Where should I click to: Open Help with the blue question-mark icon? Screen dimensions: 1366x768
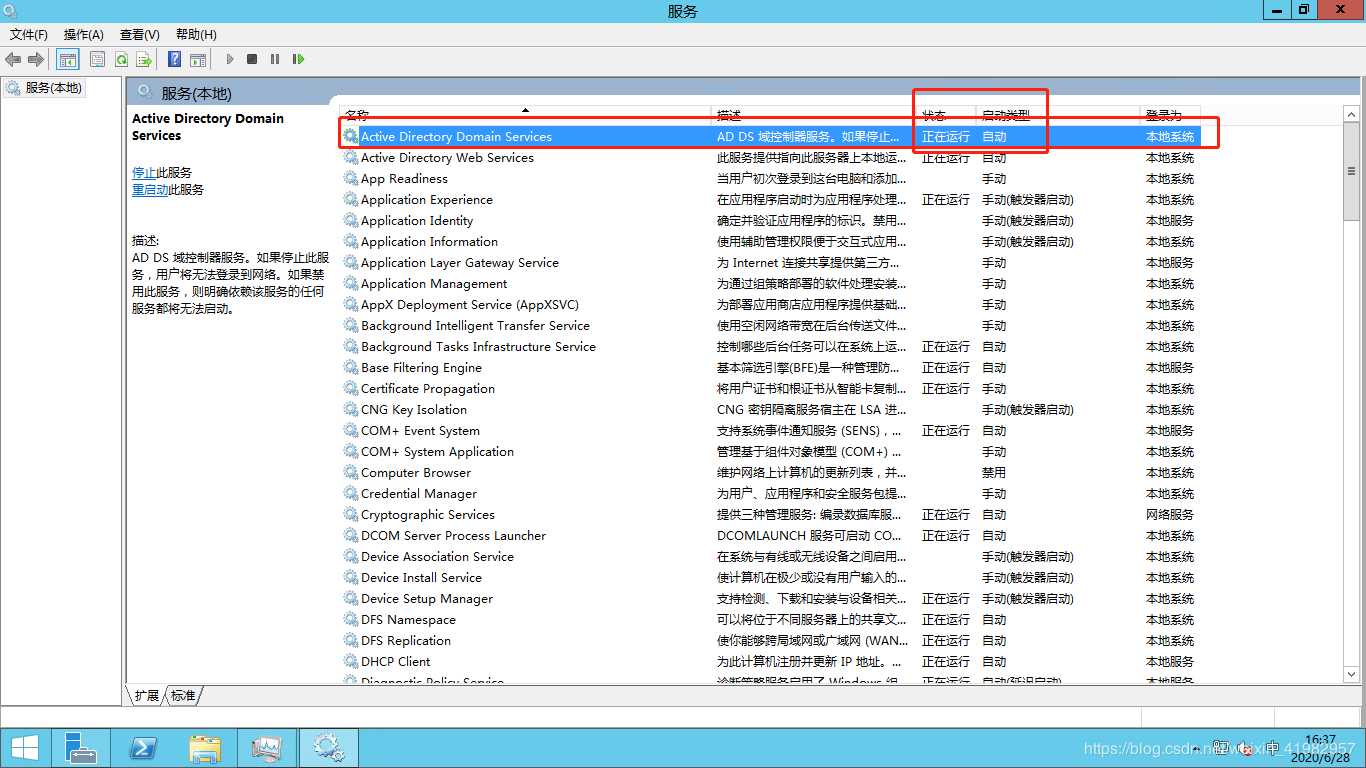(174, 60)
